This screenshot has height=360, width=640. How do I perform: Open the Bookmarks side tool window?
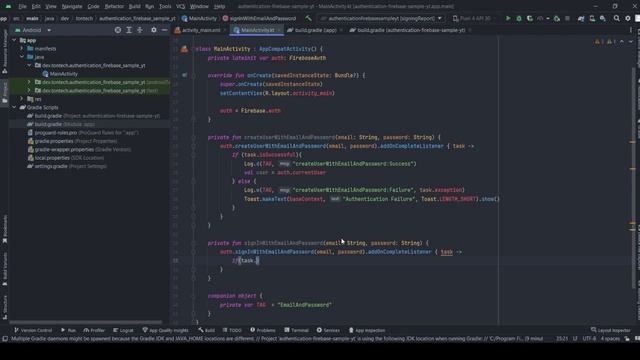(4, 229)
